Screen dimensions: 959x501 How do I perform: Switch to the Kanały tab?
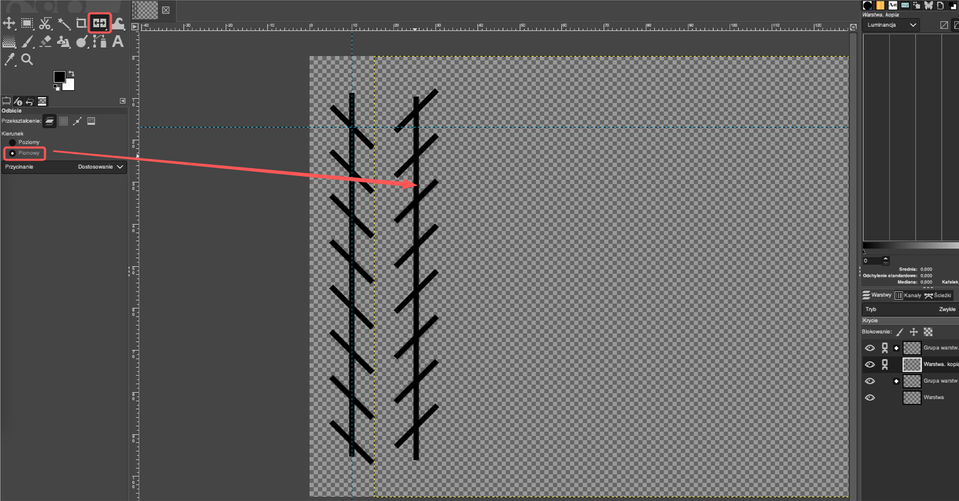coord(908,295)
